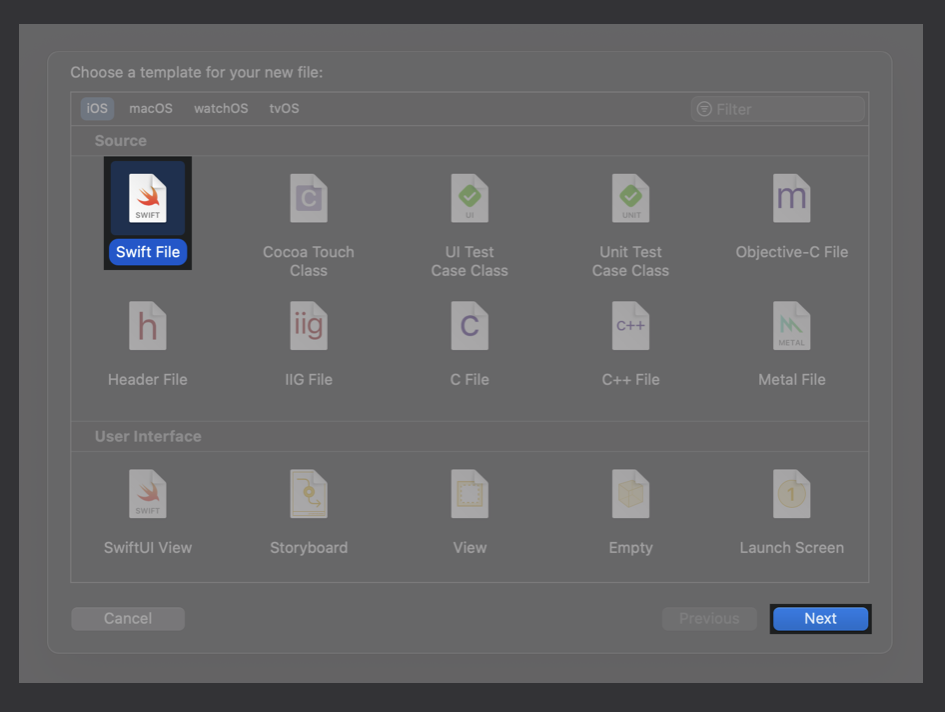The height and width of the screenshot is (712, 945).
Task: Switch to the iOS platform tab
Action: tap(97, 109)
